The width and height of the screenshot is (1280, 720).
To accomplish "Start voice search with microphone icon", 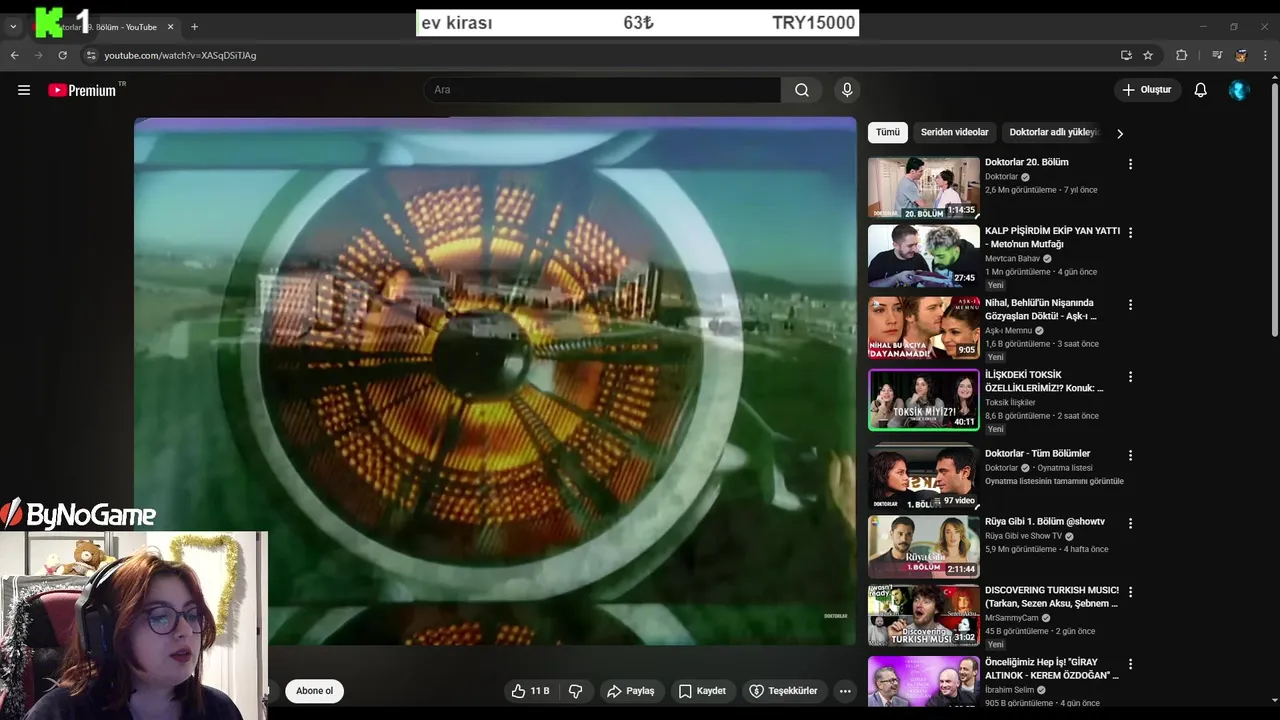I will click(x=847, y=90).
